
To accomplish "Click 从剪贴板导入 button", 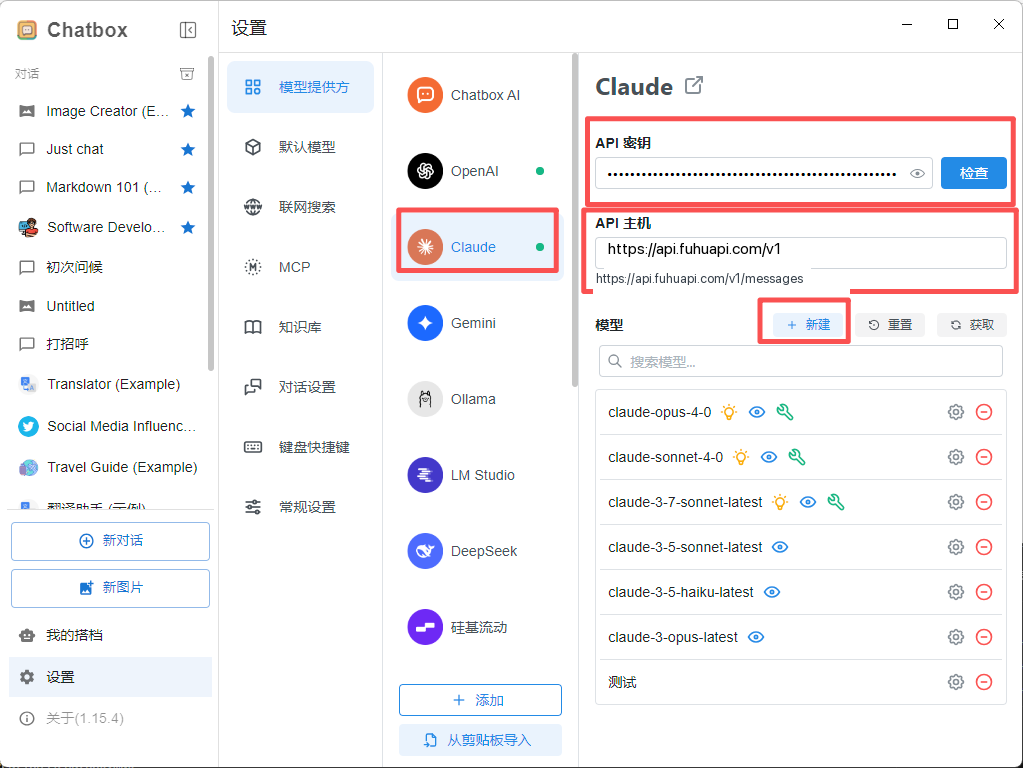I will pos(480,740).
